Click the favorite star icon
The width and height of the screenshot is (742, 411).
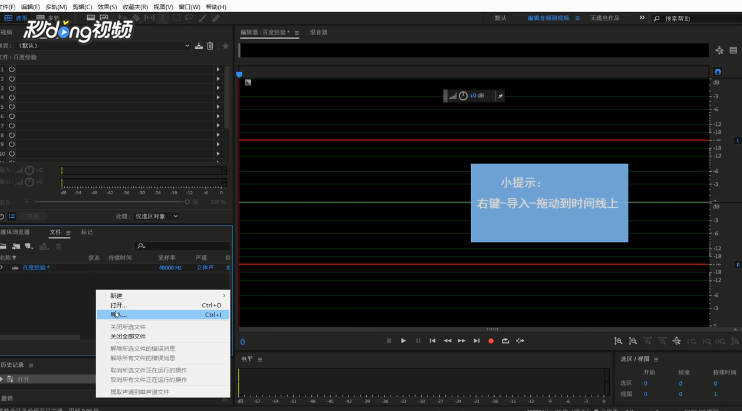[226, 46]
